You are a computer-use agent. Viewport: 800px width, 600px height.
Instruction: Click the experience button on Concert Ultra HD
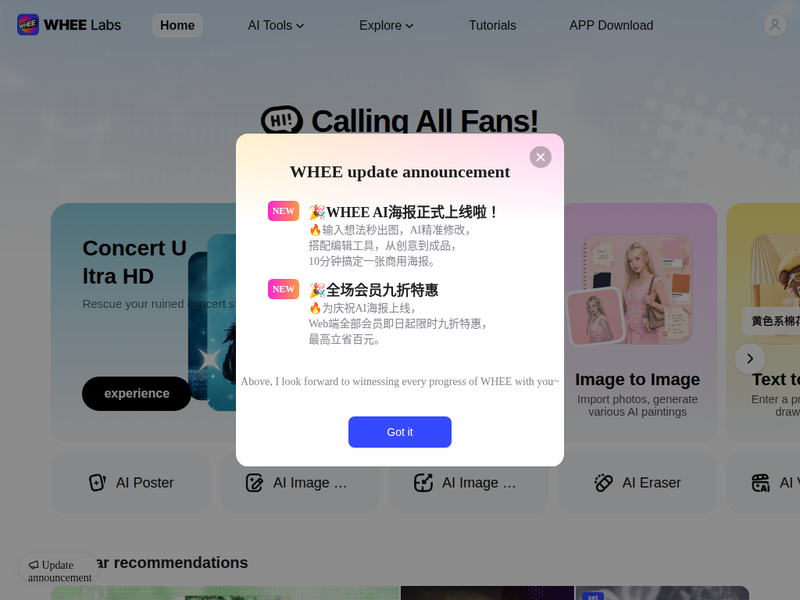point(137,393)
